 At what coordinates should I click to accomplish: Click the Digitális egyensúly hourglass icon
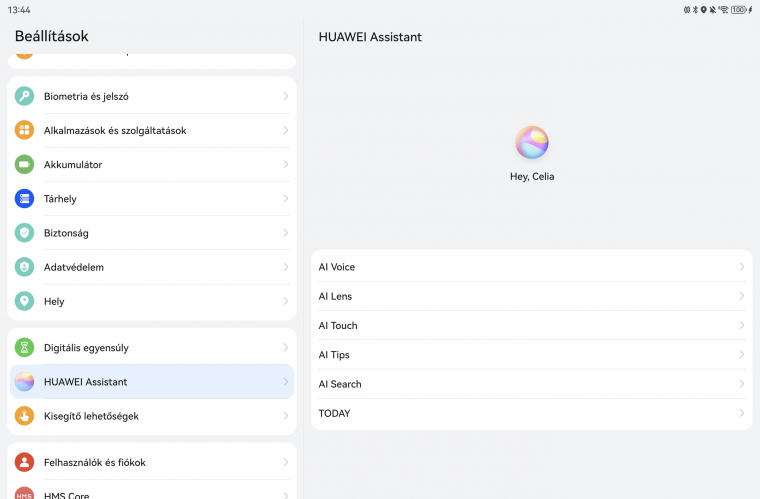(25, 347)
